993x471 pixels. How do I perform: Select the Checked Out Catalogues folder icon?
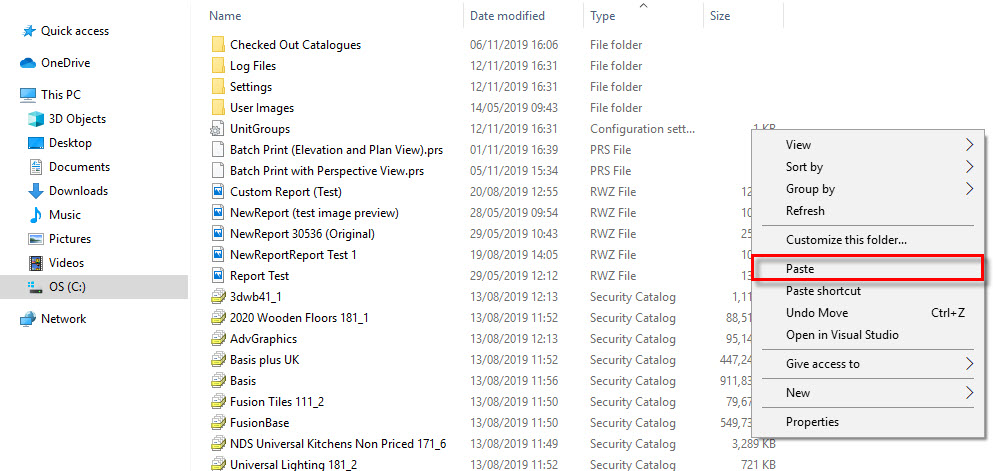[218, 45]
